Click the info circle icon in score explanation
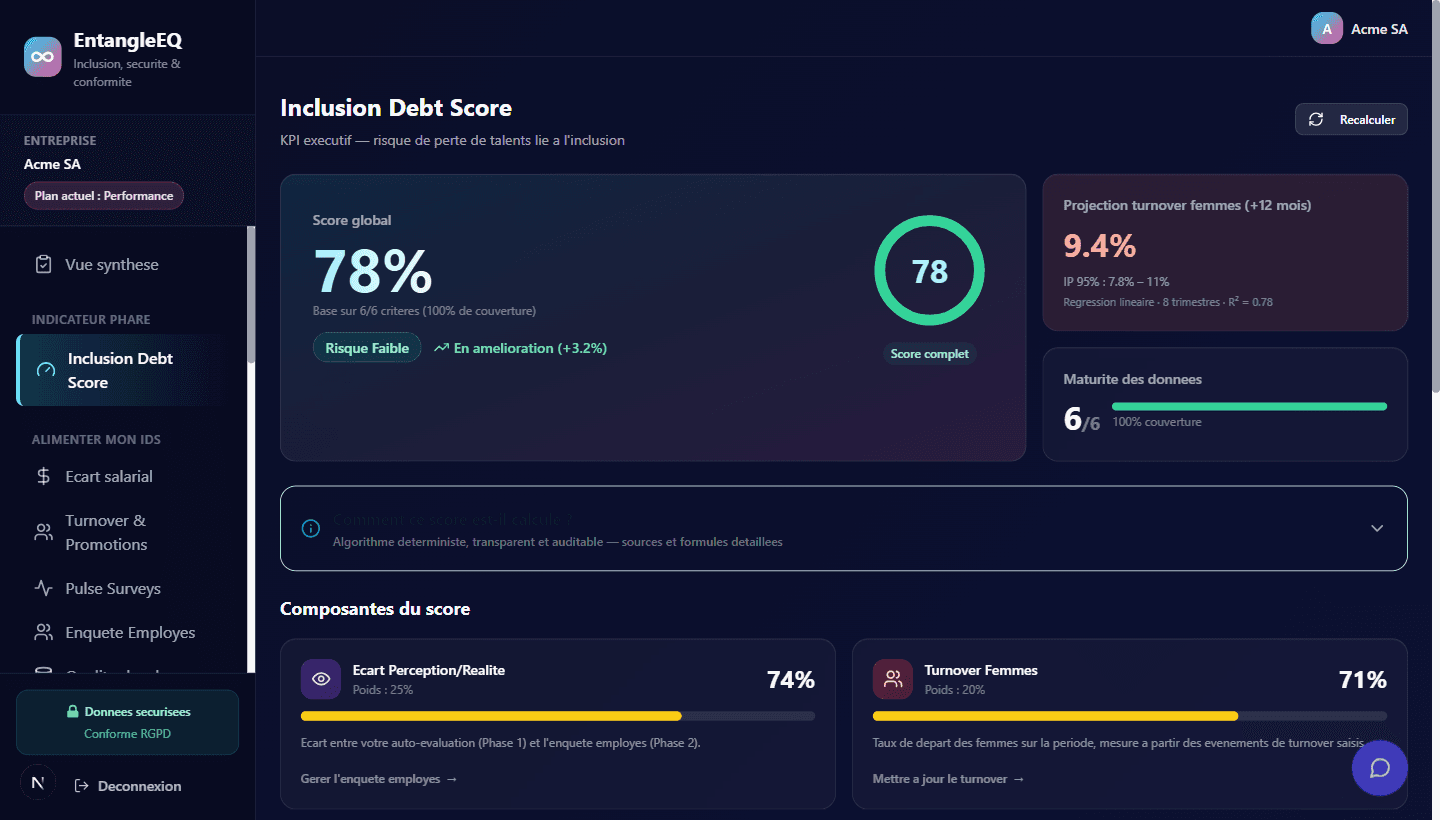Viewport: 1440px width, 820px height. click(x=310, y=528)
